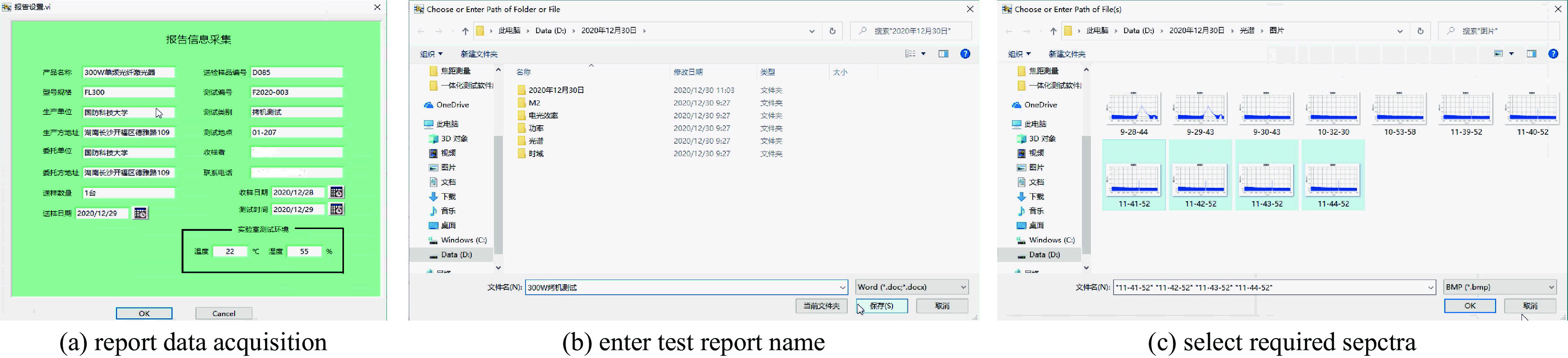The width and height of the screenshot is (1568, 358).
Task: Open calendar picker beside 收样日期 field
Action: pos(336,192)
